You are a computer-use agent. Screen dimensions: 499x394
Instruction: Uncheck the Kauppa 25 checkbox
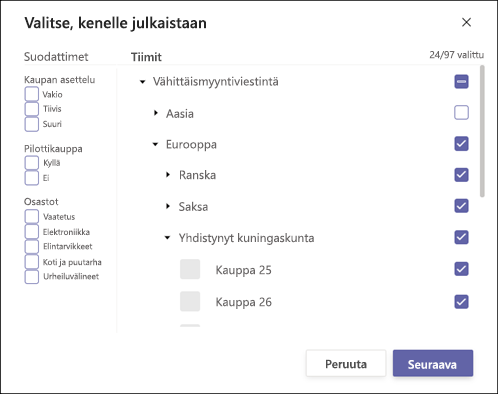tap(461, 269)
